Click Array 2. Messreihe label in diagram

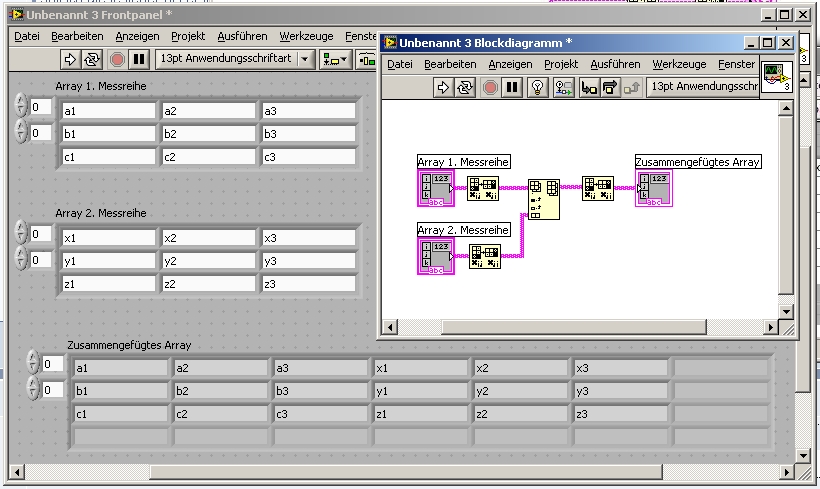pos(463,230)
